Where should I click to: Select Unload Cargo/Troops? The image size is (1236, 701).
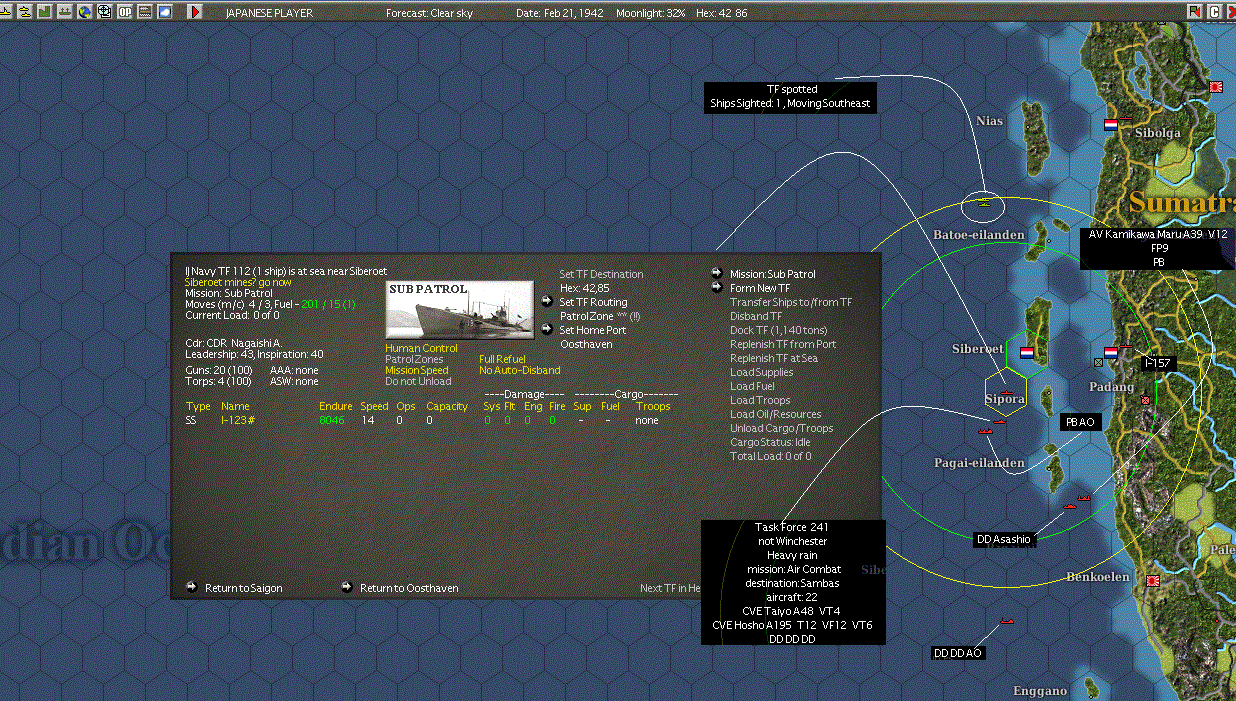pos(781,428)
